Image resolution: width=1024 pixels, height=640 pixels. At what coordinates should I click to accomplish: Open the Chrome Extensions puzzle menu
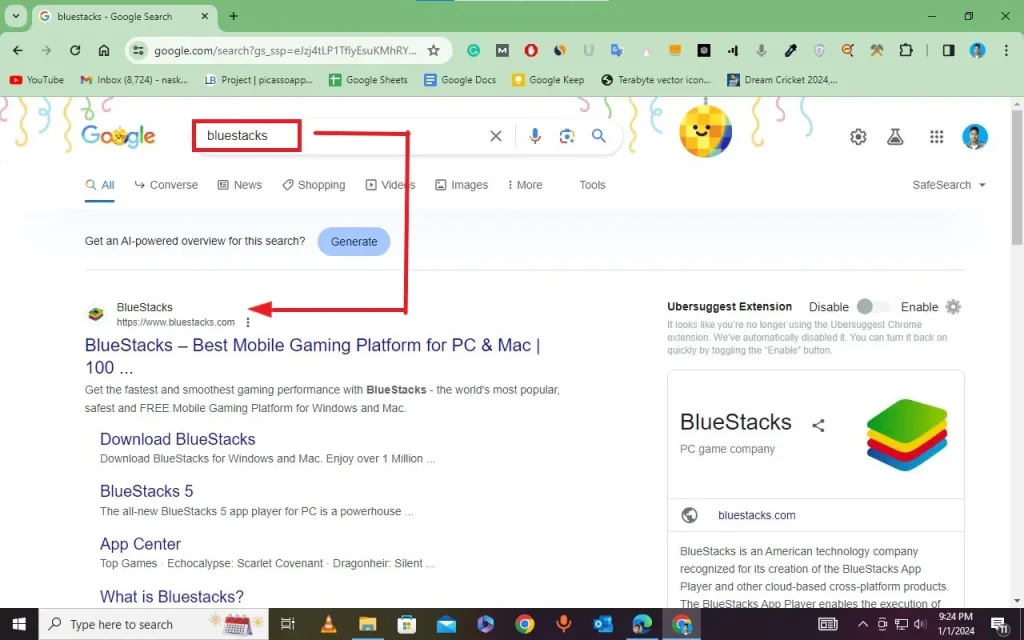tap(906, 50)
